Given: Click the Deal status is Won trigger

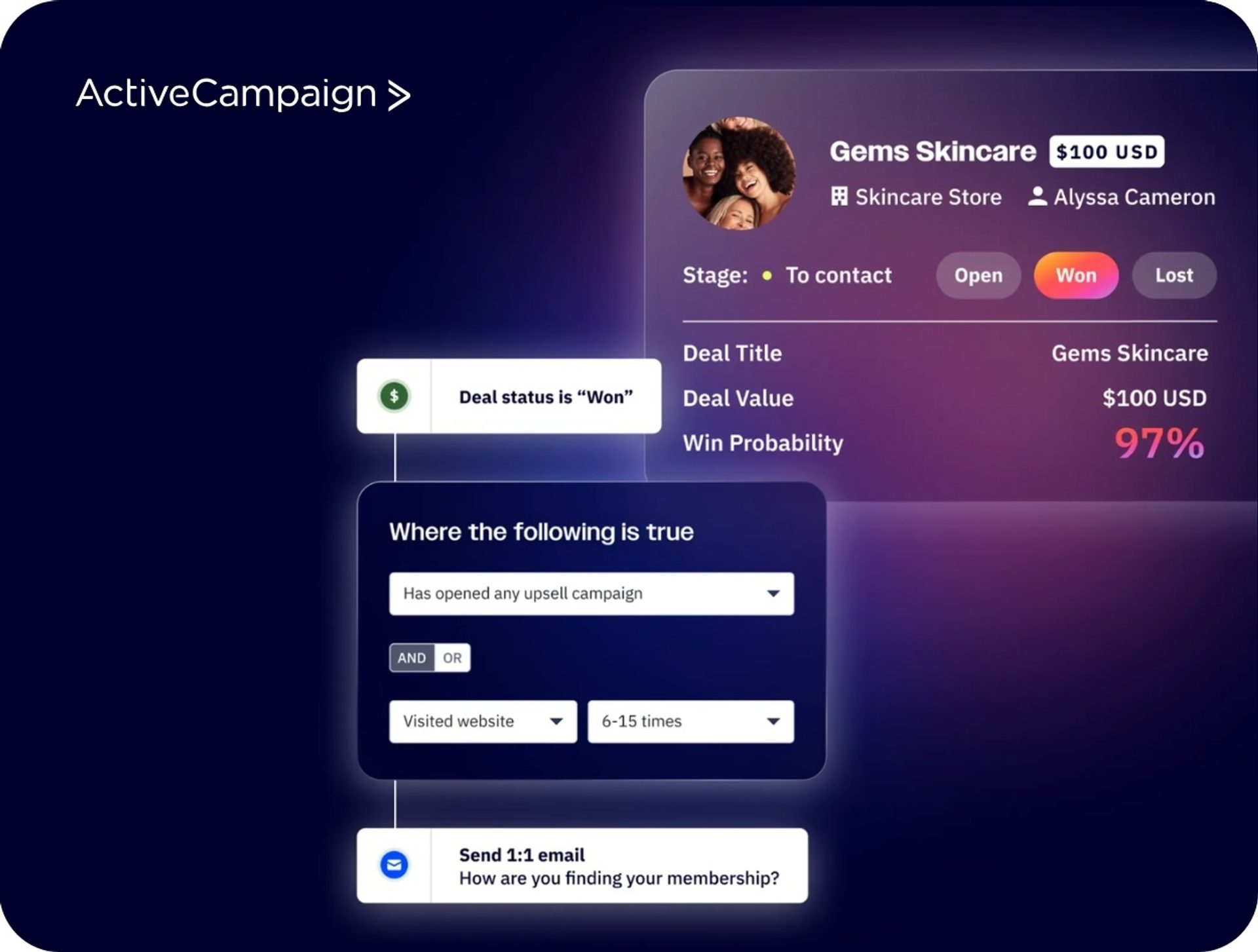Looking at the screenshot, I should [509, 396].
